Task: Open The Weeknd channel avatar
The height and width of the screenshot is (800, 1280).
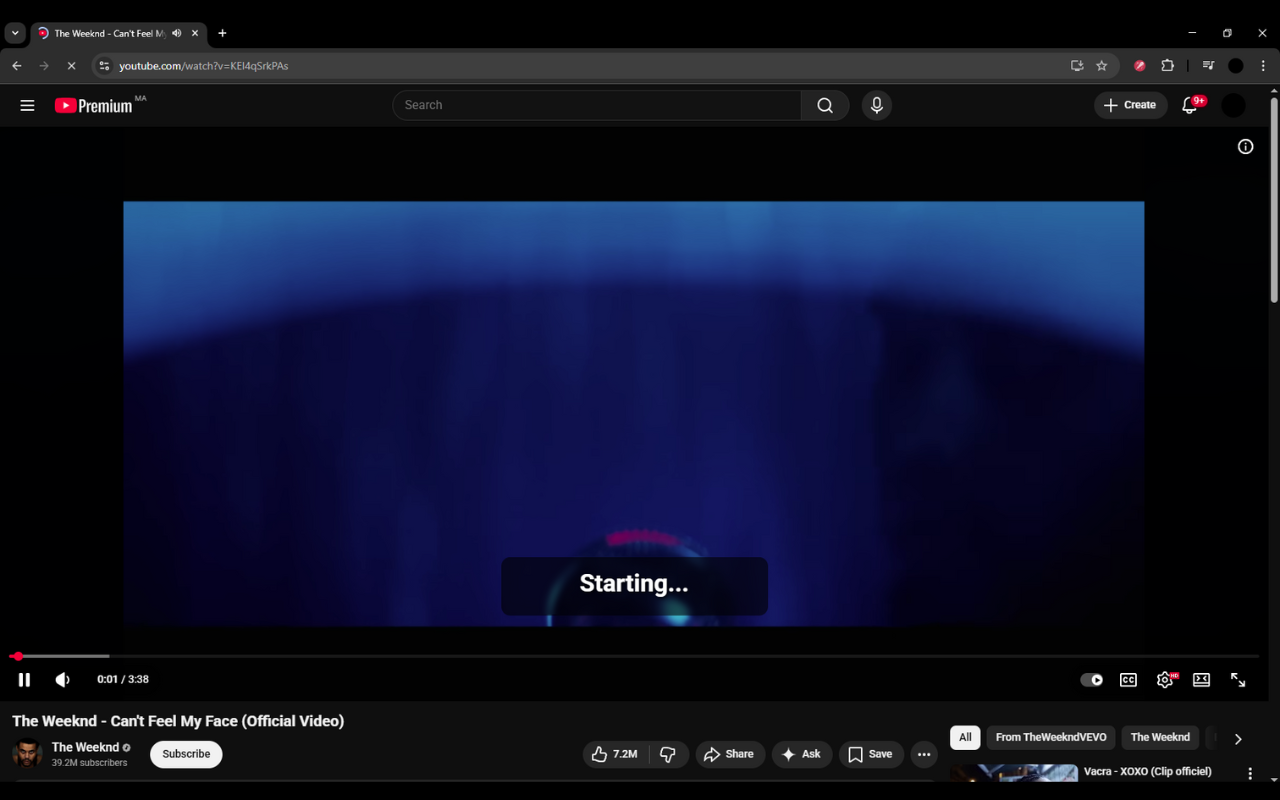Action: tap(27, 754)
